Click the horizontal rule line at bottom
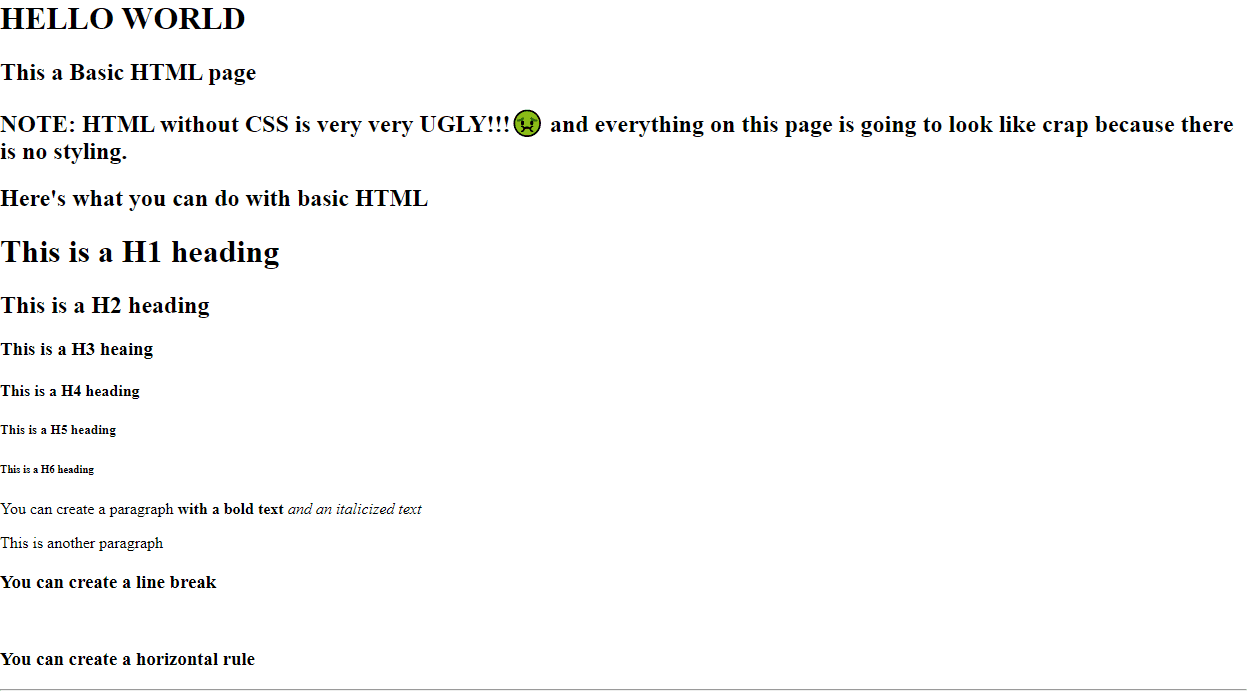This screenshot has width=1248, height=695. [x=624, y=690]
